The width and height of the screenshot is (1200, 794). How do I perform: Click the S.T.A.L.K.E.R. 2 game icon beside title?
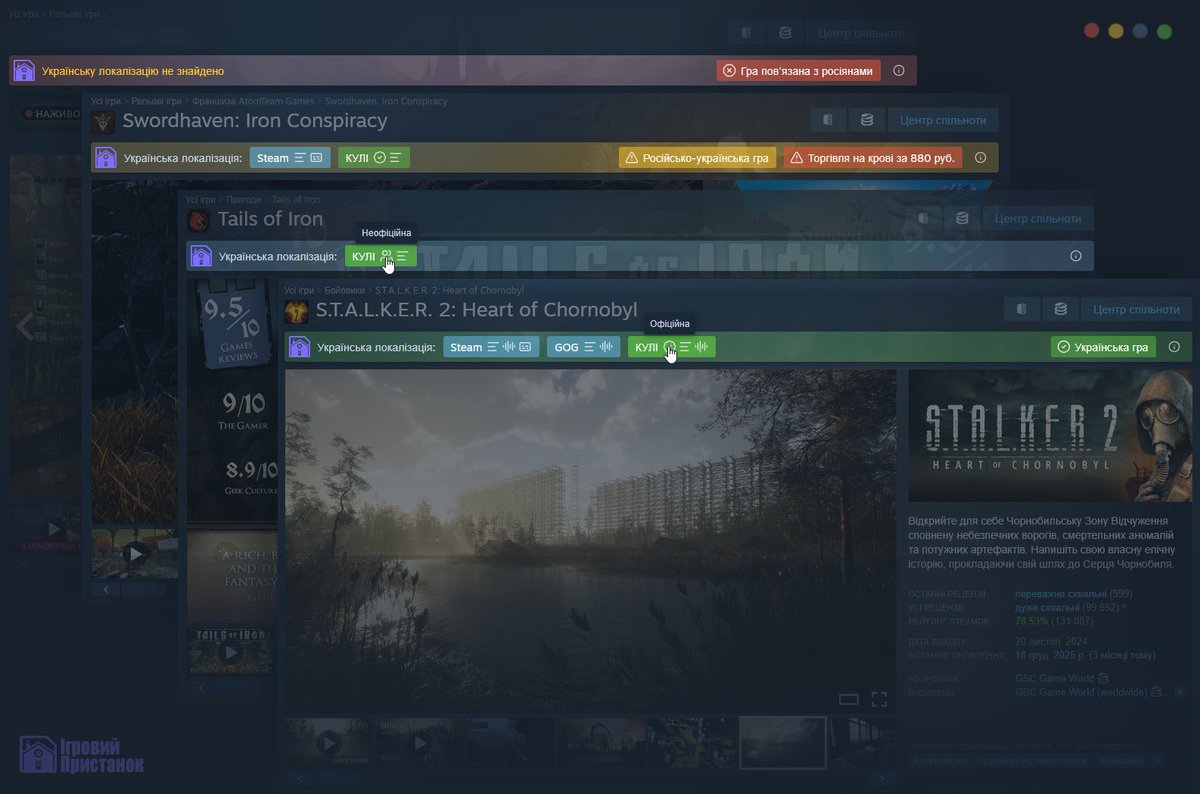pyautogui.click(x=297, y=311)
